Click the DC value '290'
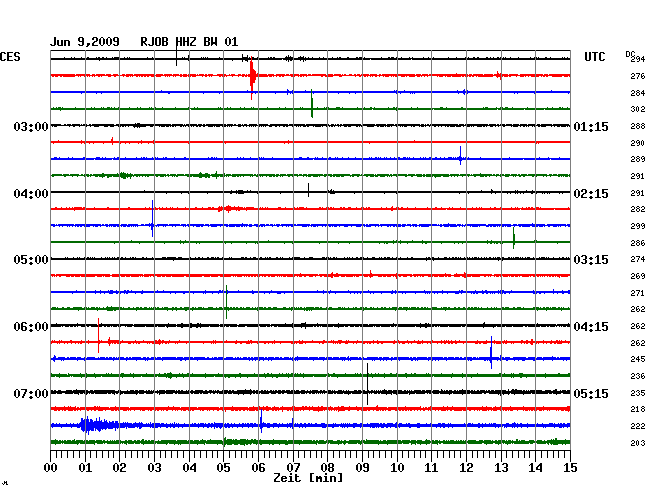This screenshot has height=494, width=650. click(638, 143)
